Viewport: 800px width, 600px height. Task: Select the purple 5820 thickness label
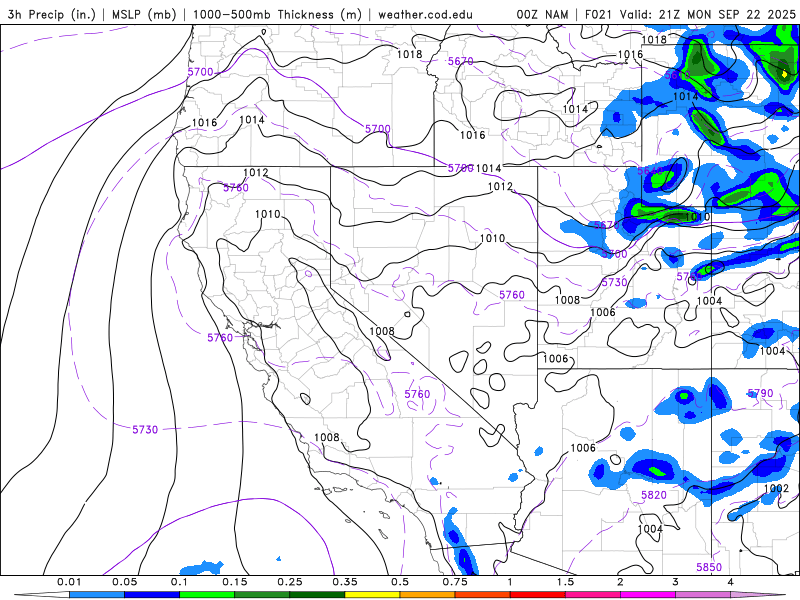(654, 495)
